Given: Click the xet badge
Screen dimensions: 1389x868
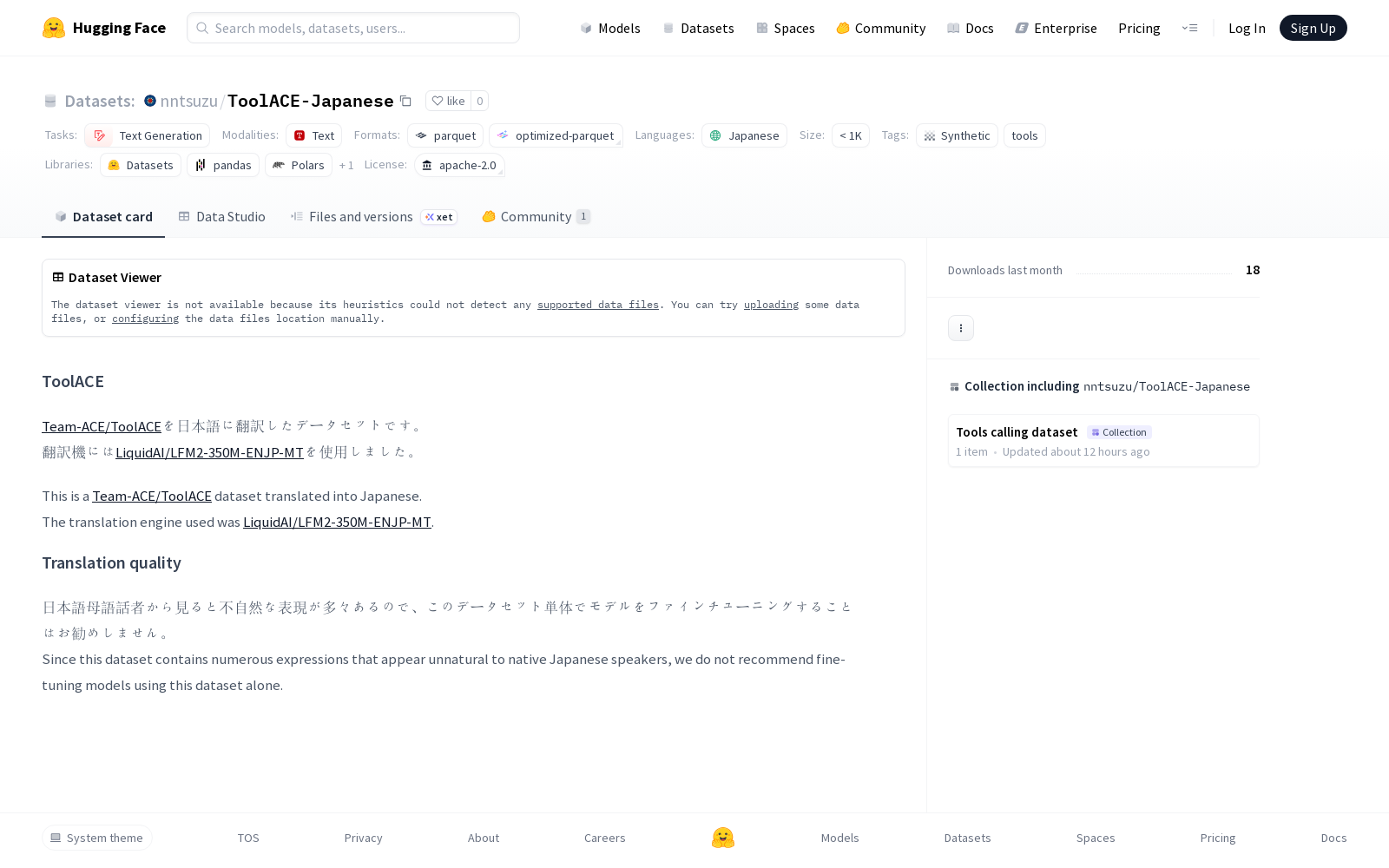Looking at the screenshot, I should point(439,217).
